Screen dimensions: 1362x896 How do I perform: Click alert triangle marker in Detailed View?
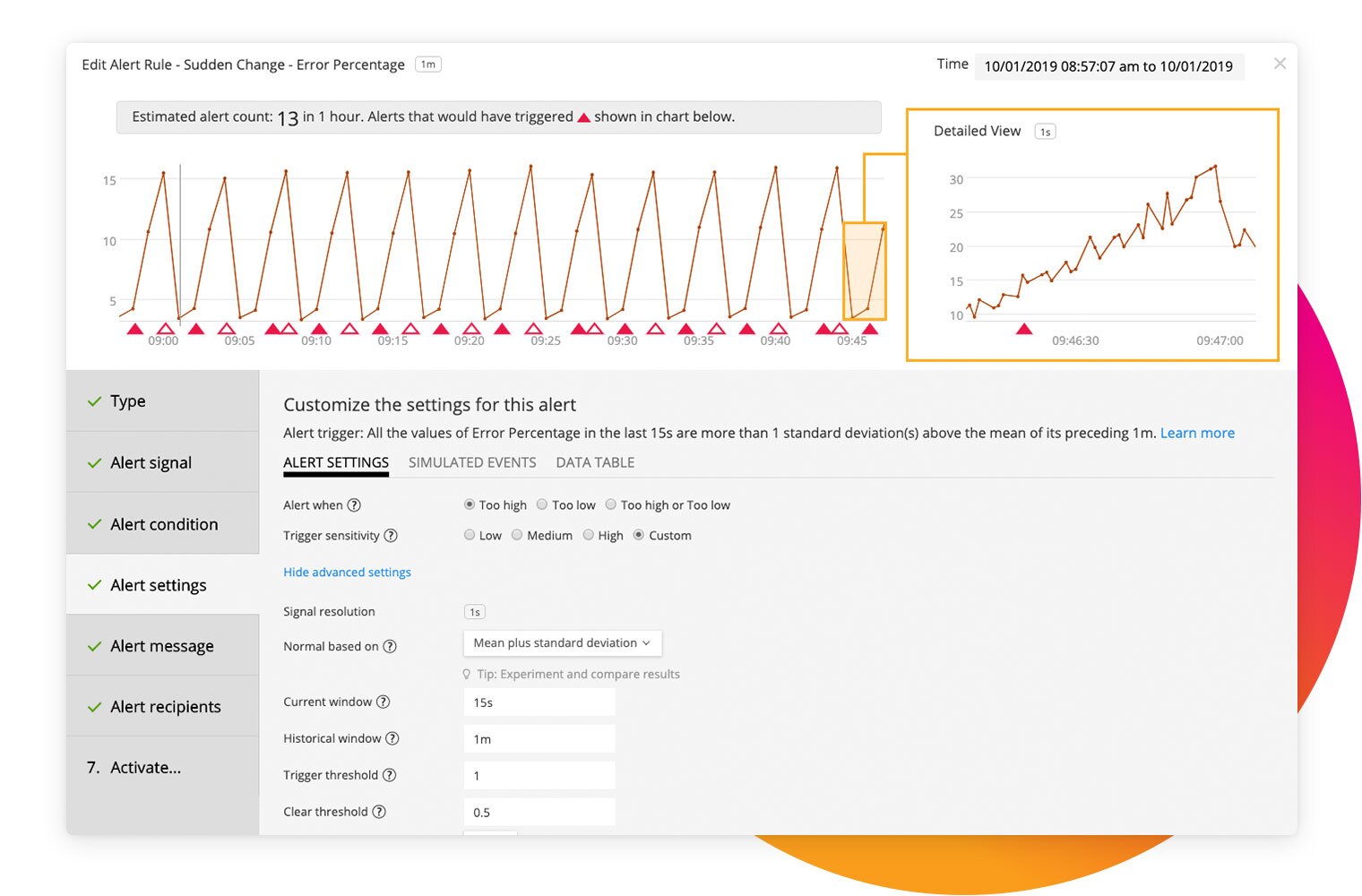pos(1024,330)
